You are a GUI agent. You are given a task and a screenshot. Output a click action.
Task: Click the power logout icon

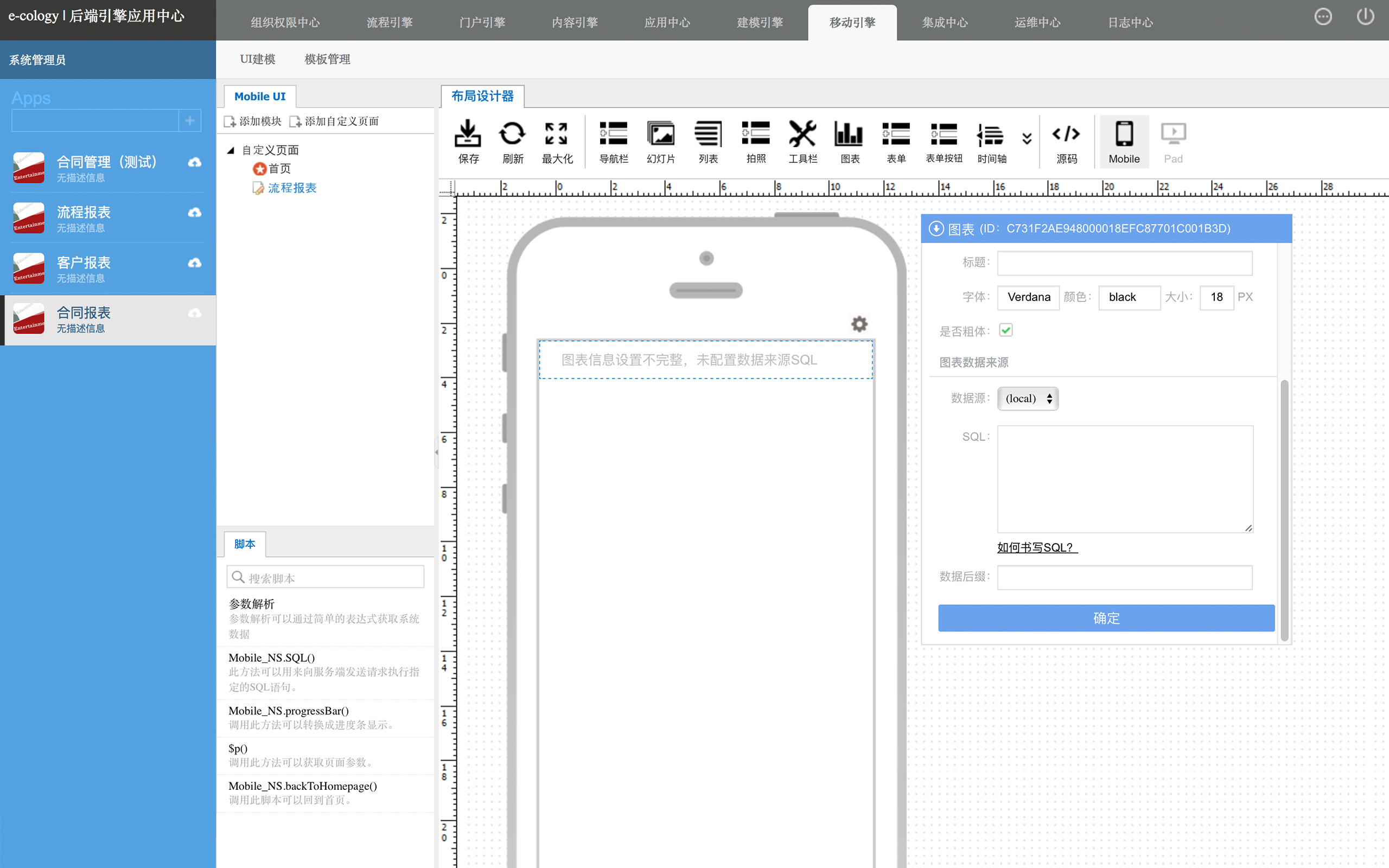click(x=1366, y=17)
